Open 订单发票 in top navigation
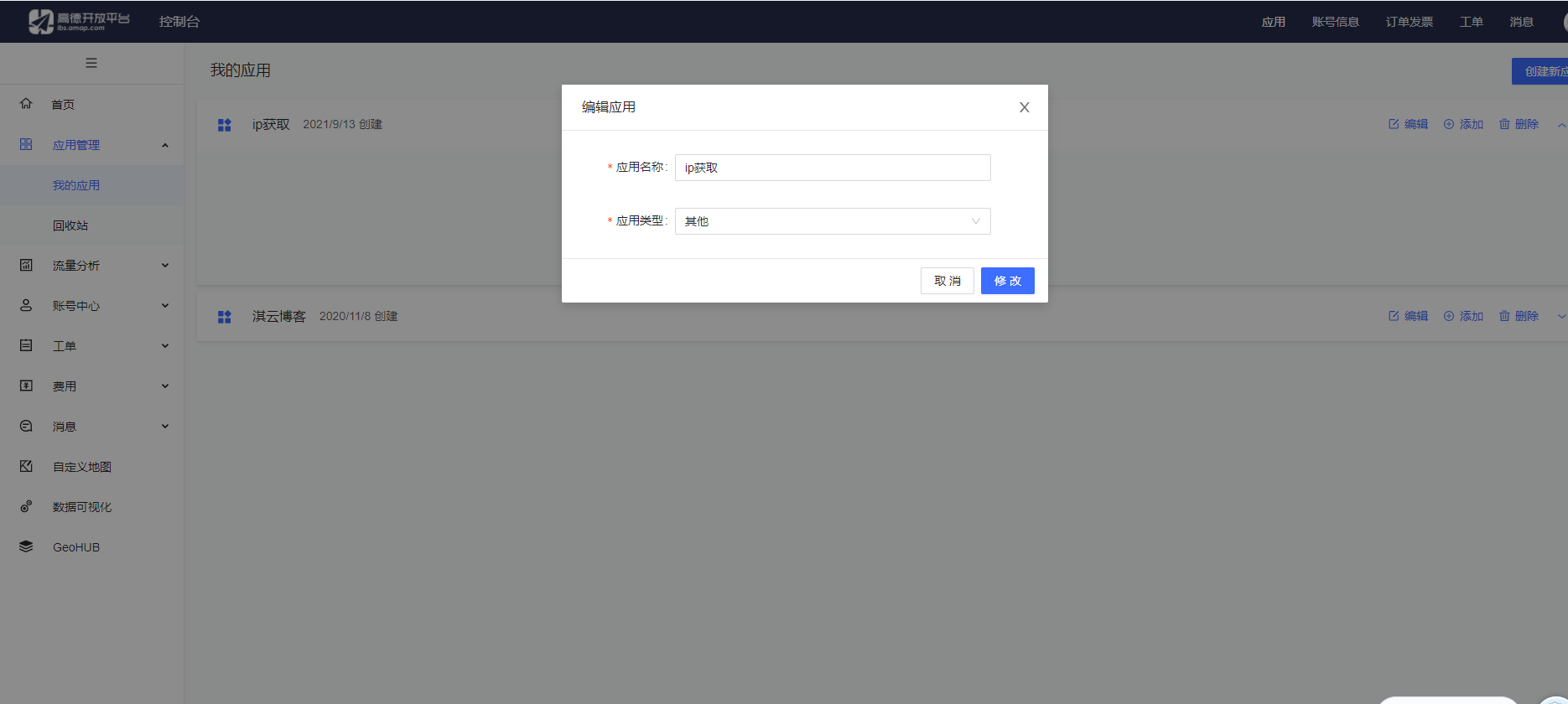Image resolution: width=1568 pixels, height=704 pixels. click(1409, 22)
